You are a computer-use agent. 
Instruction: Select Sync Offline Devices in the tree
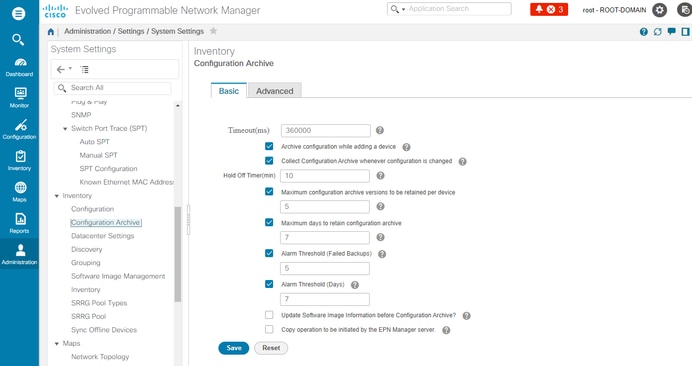[x=104, y=330]
